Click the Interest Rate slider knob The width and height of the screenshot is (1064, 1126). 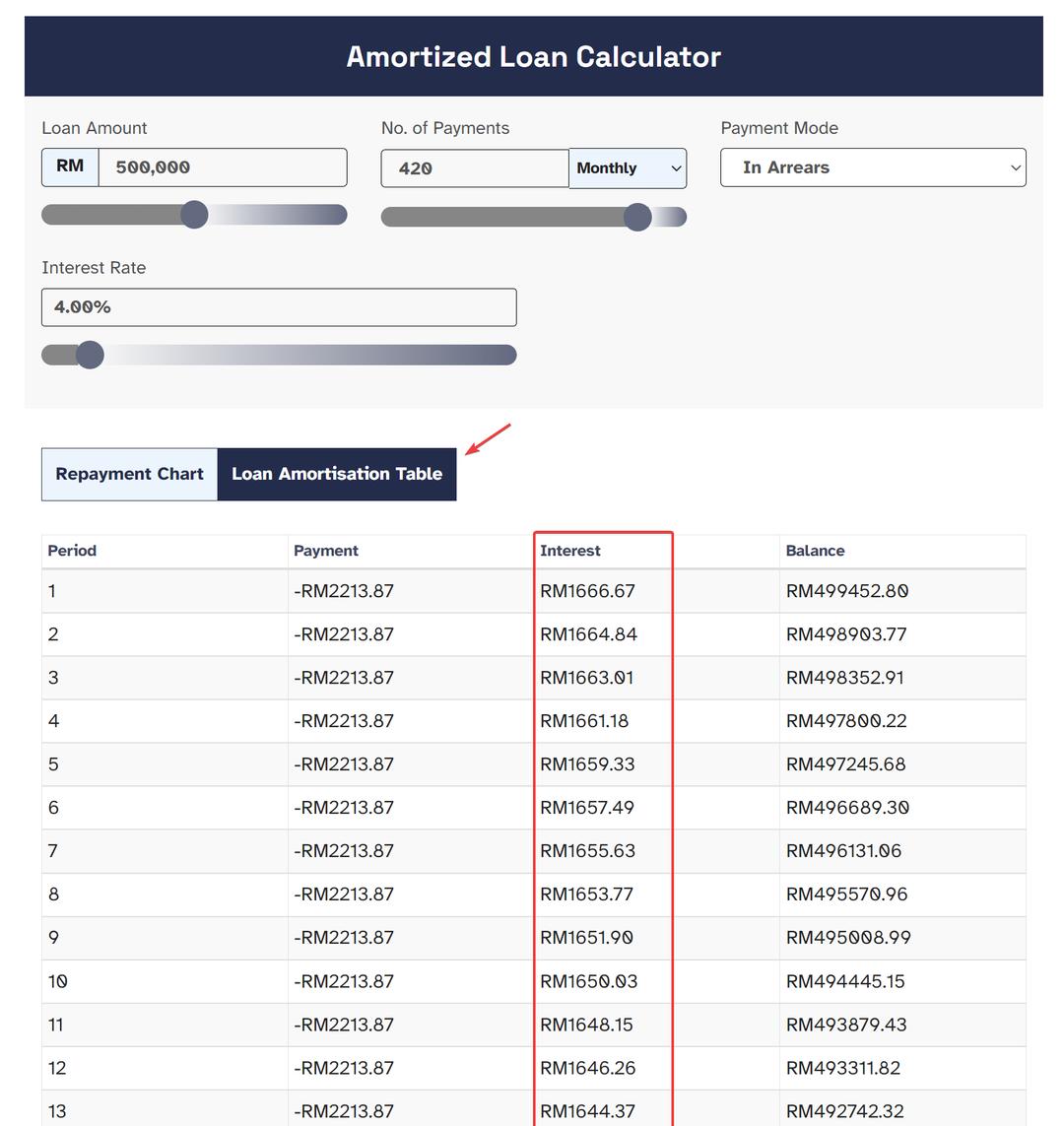90,355
